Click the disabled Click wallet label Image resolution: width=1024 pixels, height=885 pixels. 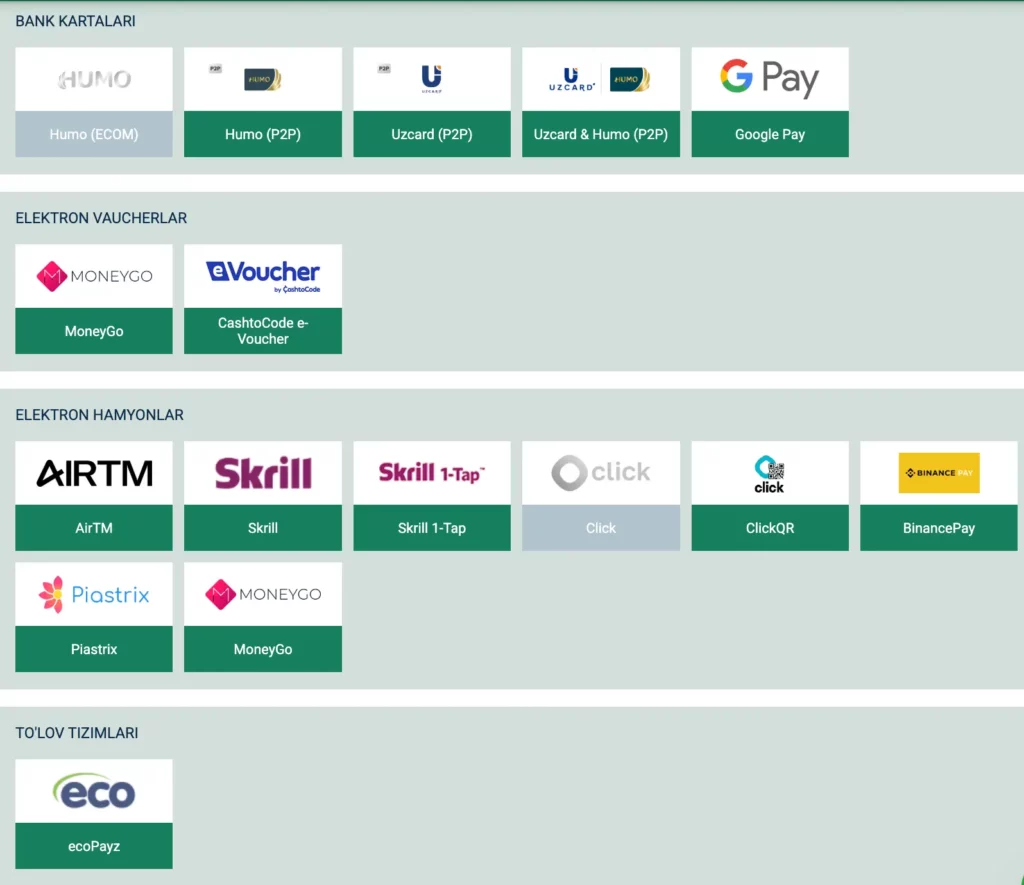point(600,528)
